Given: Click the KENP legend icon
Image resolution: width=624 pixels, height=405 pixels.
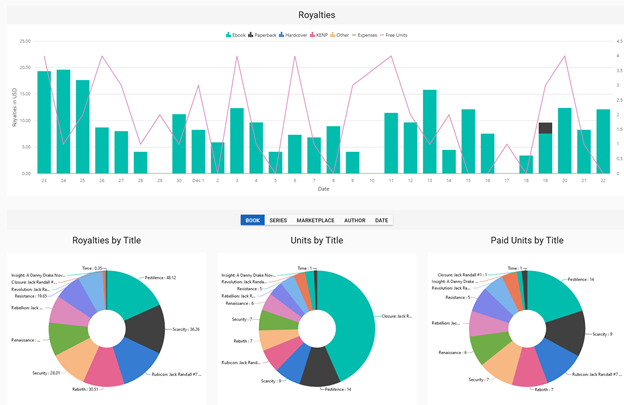Looking at the screenshot, I should tap(312, 35).
